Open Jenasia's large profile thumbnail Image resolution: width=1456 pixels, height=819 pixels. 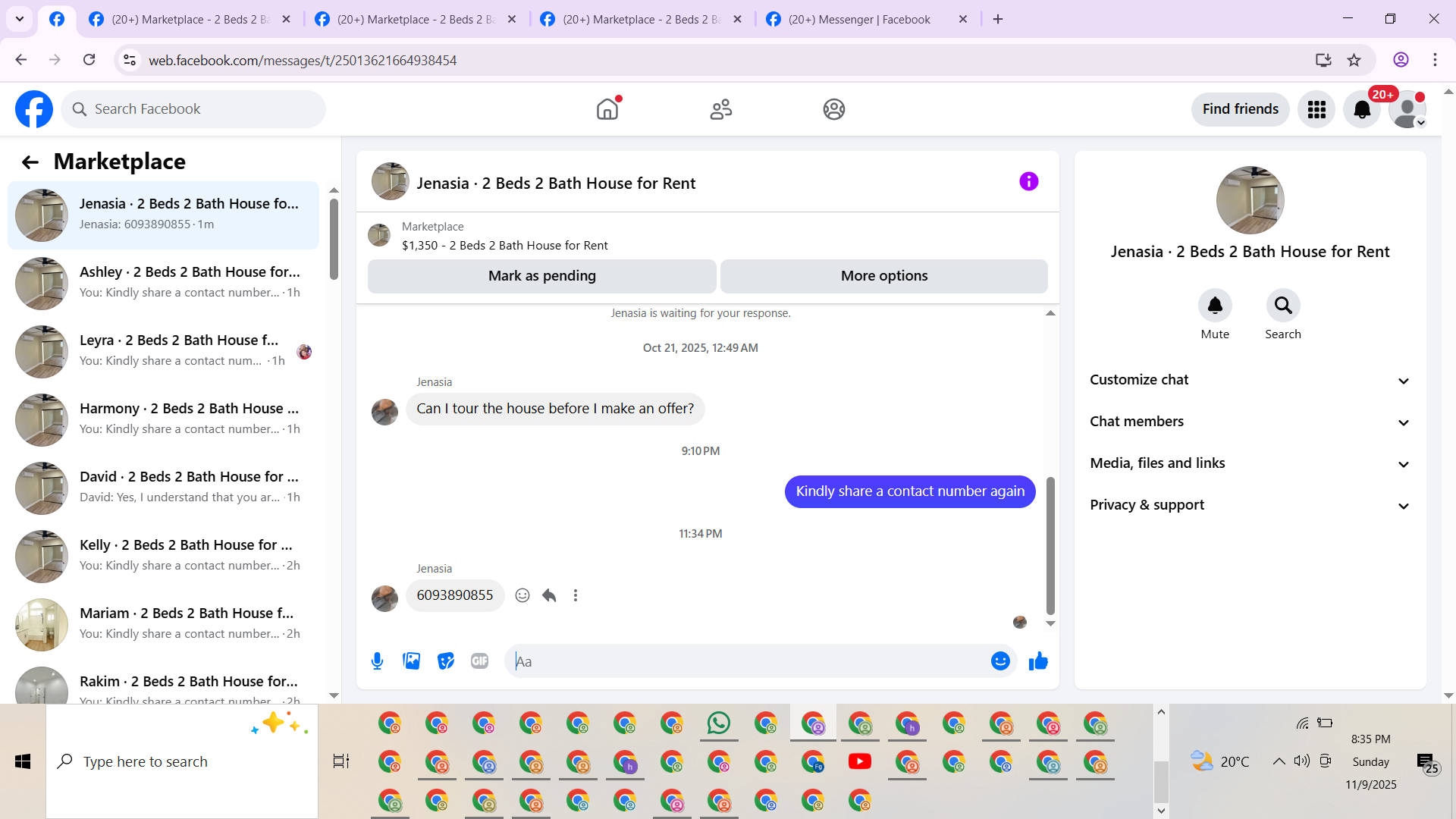[x=1250, y=200]
